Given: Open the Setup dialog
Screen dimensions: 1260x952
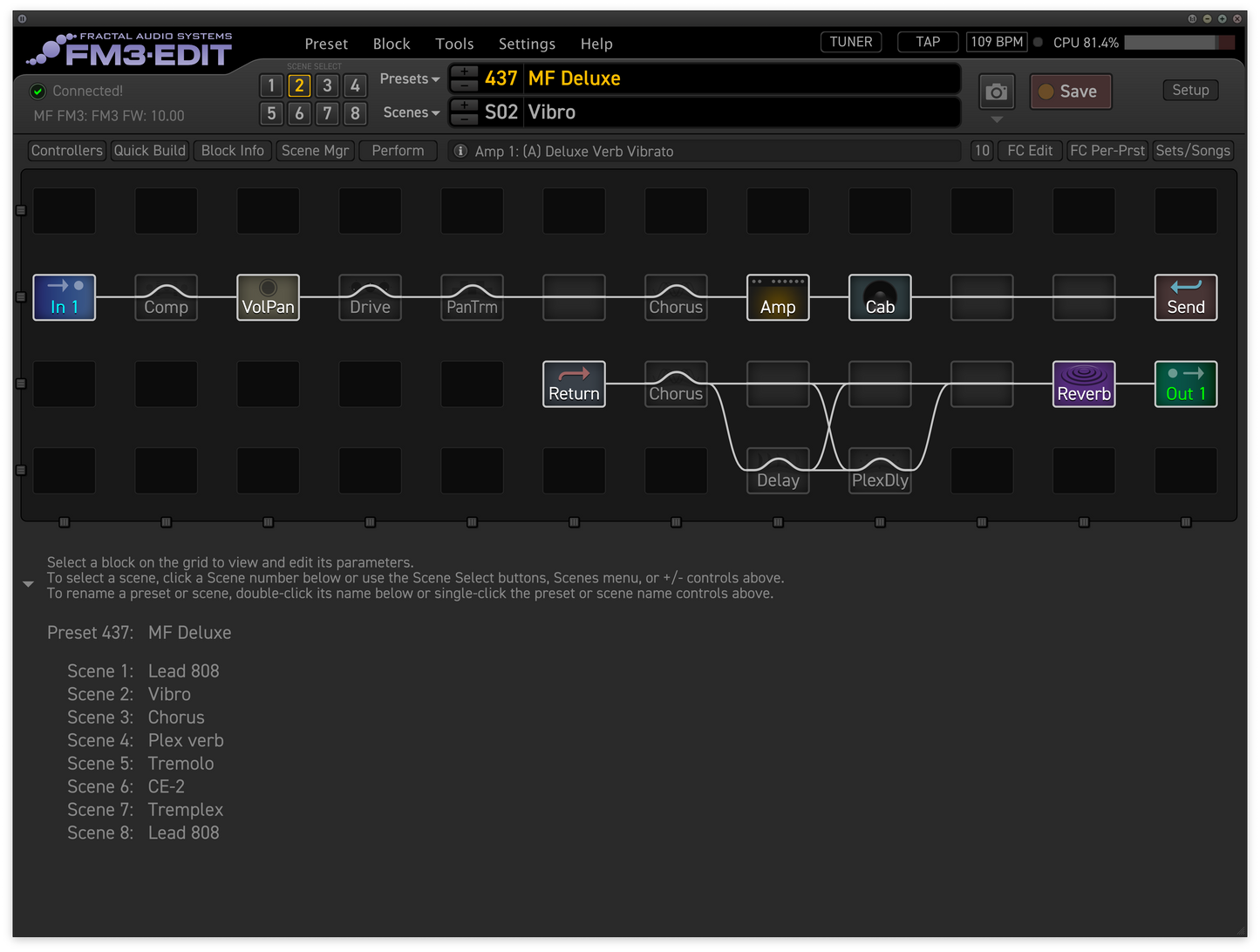Looking at the screenshot, I should pos(1190,90).
